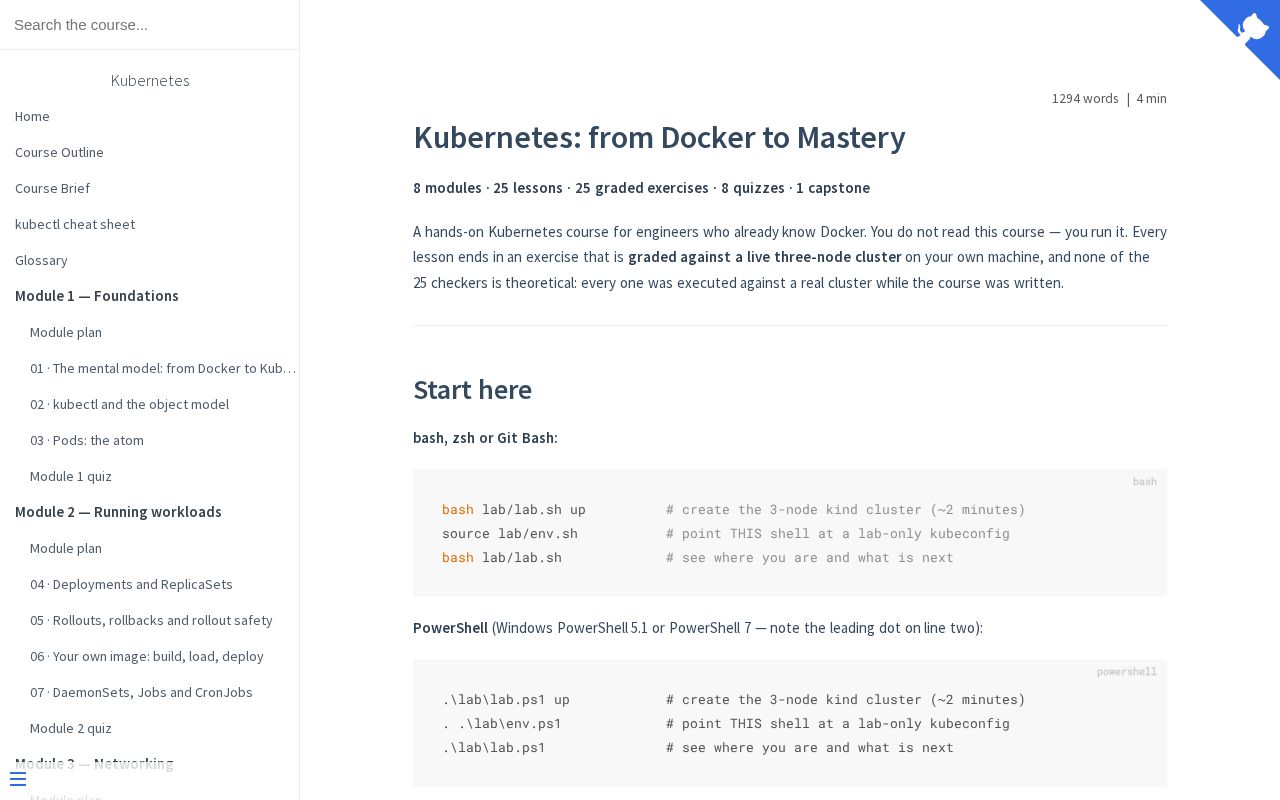Click the '. .\lab\env.ps1' code line
This screenshot has width=1280, height=800.
pos(502,723)
